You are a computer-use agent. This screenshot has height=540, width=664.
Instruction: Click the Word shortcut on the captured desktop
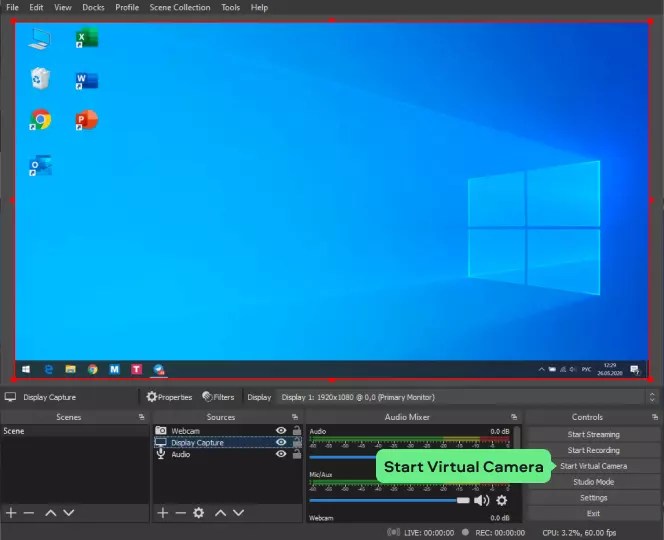pos(87,80)
